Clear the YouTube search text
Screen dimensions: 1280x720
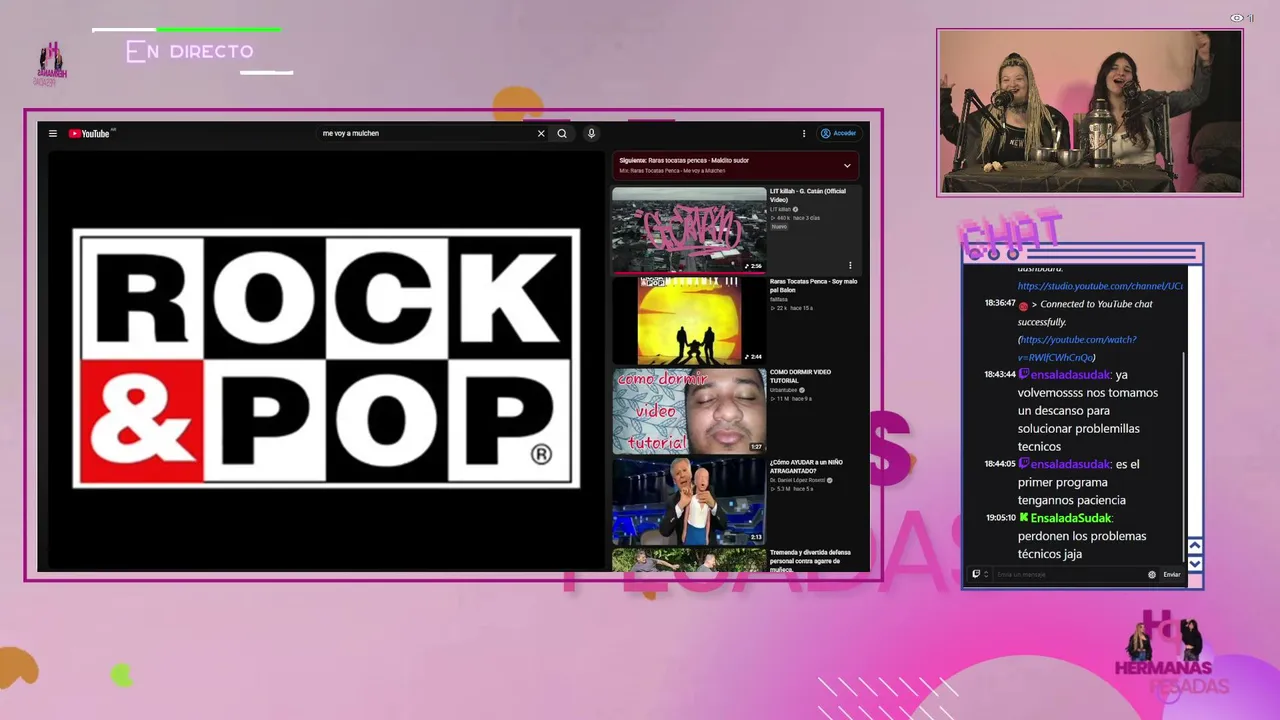pos(541,133)
